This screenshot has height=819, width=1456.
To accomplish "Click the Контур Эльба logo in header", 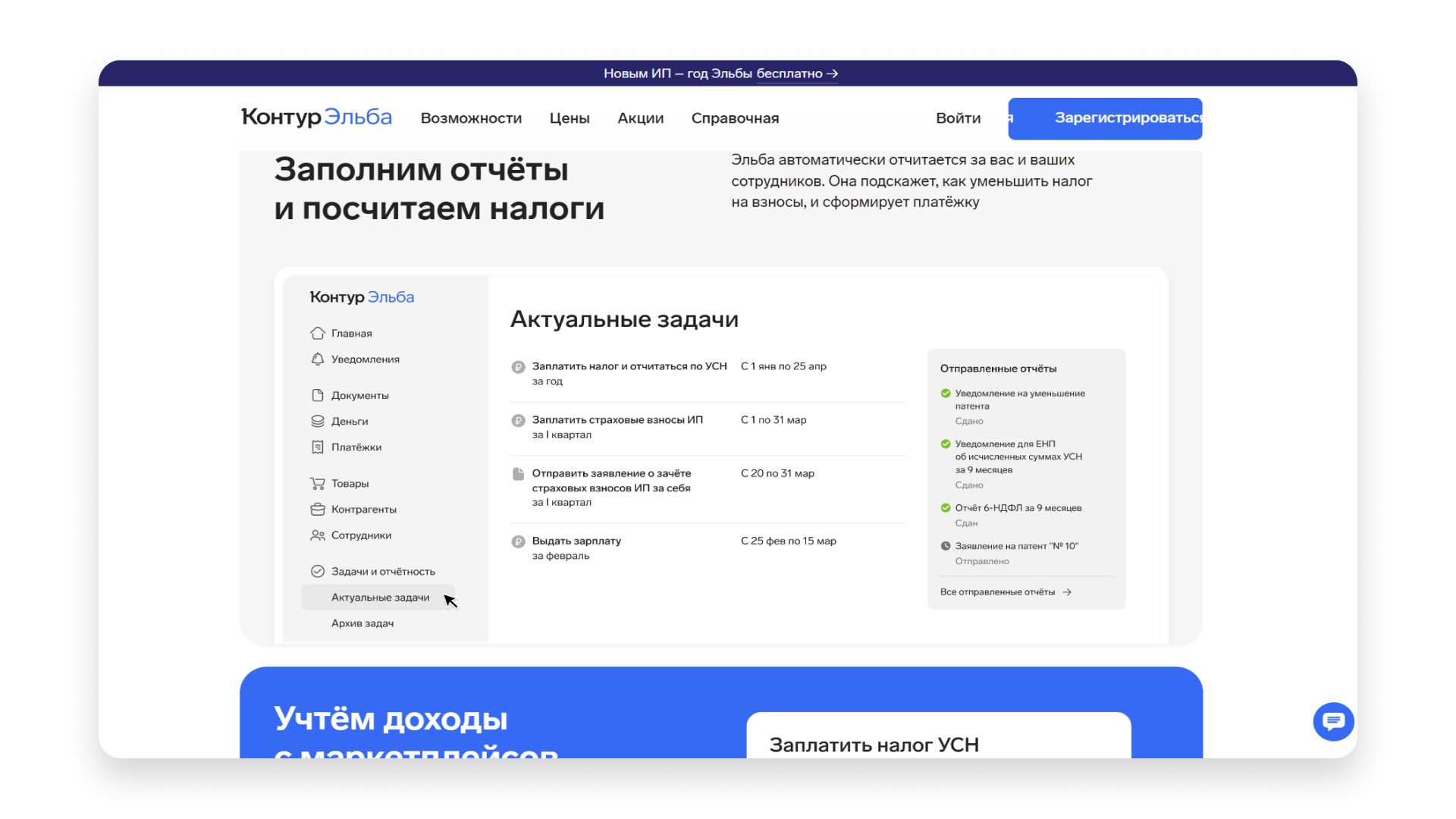I will pyautogui.click(x=316, y=117).
